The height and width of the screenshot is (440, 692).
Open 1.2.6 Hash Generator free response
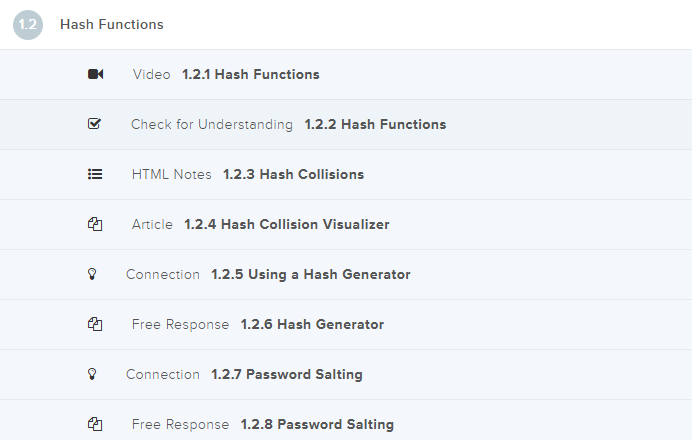[x=312, y=324]
